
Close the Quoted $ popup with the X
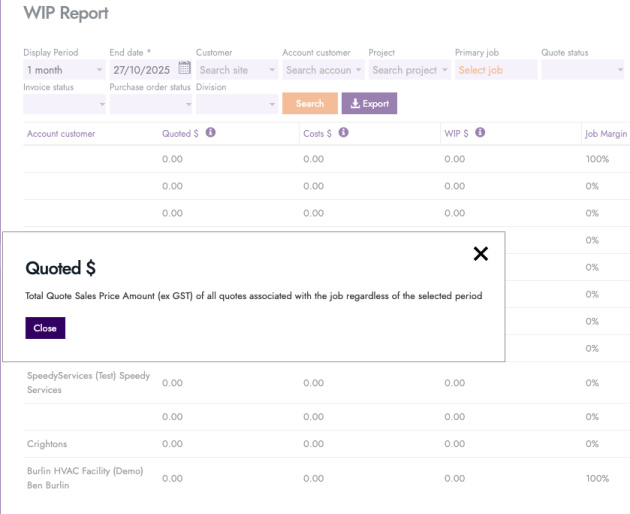coord(480,254)
